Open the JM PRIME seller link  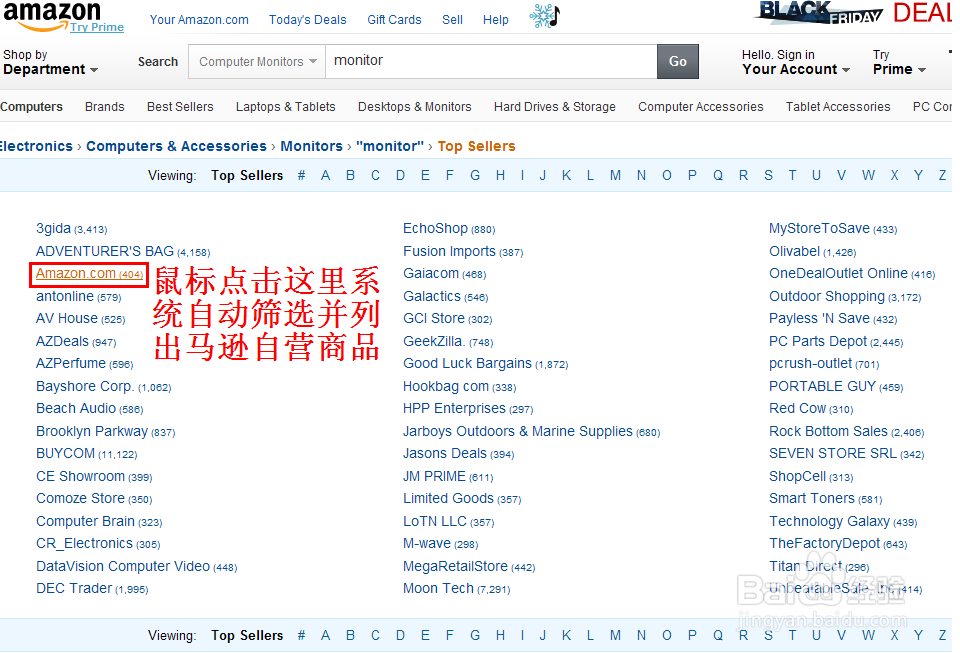448,476
